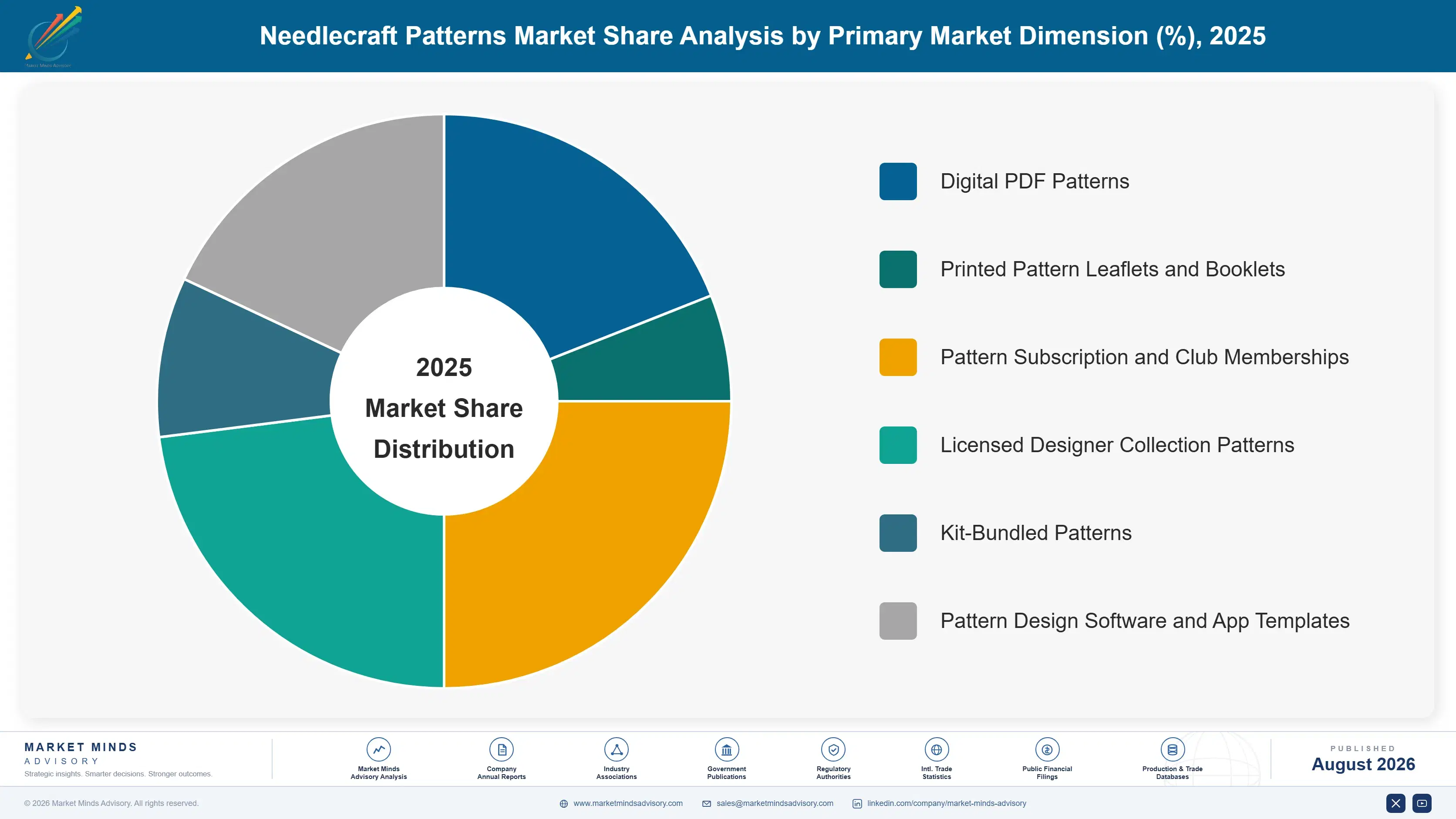1456x819 pixels.
Task: Click the copyright notice in the footer
Action: (x=111, y=803)
